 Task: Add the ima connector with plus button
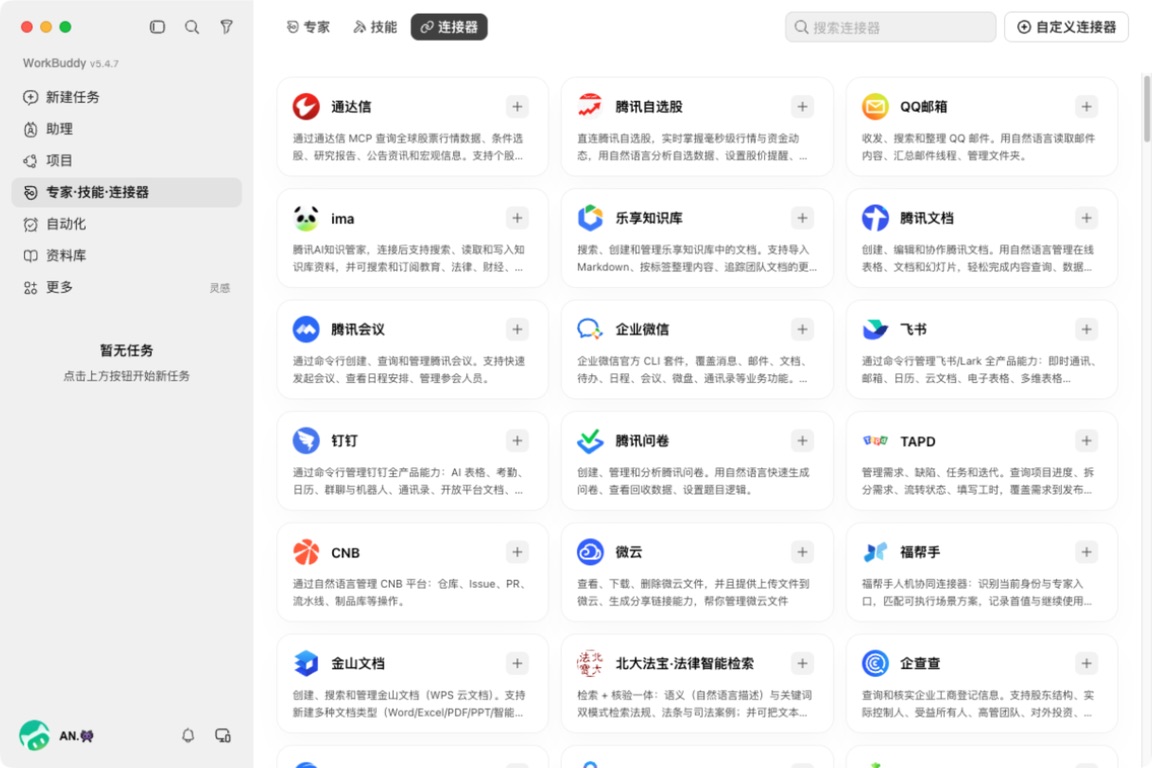[x=517, y=218]
